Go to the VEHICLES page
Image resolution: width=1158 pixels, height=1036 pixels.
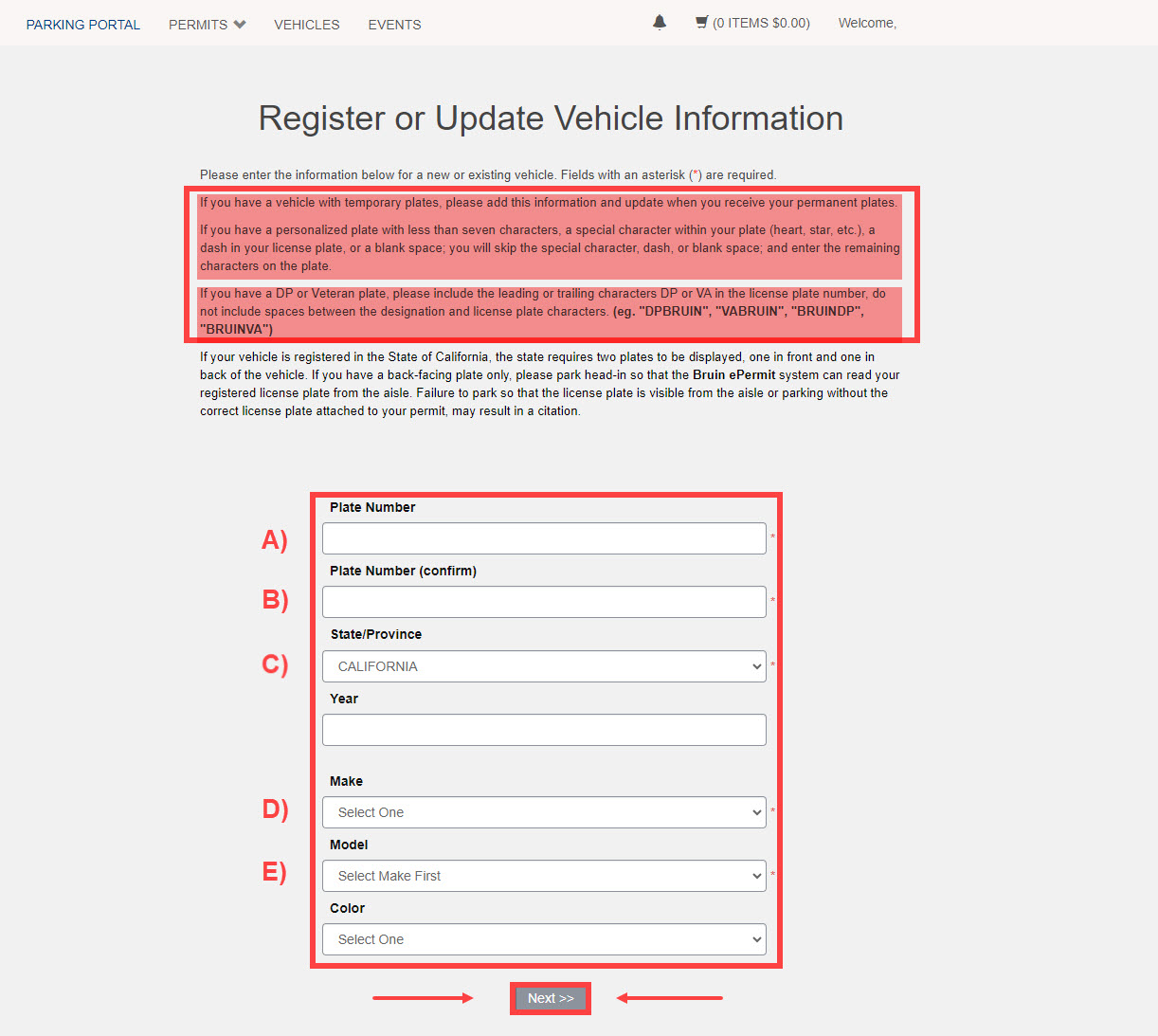click(306, 25)
